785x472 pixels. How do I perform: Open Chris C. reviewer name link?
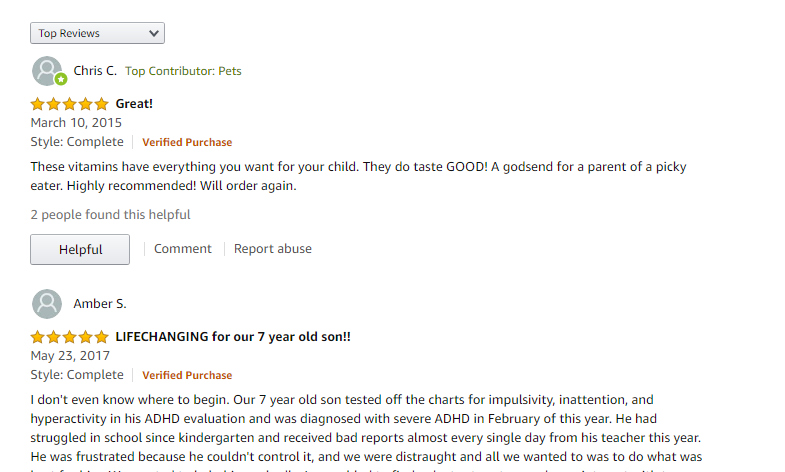tap(95, 71)
